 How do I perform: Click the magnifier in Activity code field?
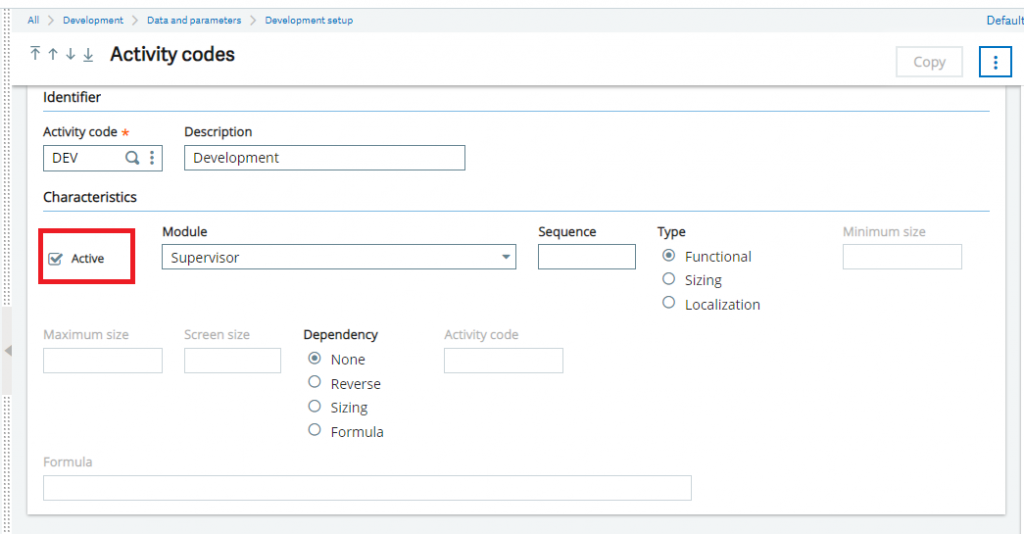132,158
